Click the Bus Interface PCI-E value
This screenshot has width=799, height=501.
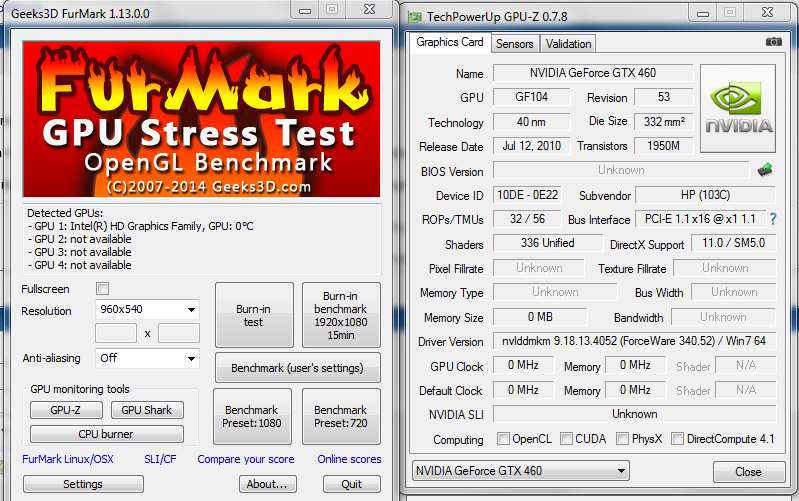[700, 219]
